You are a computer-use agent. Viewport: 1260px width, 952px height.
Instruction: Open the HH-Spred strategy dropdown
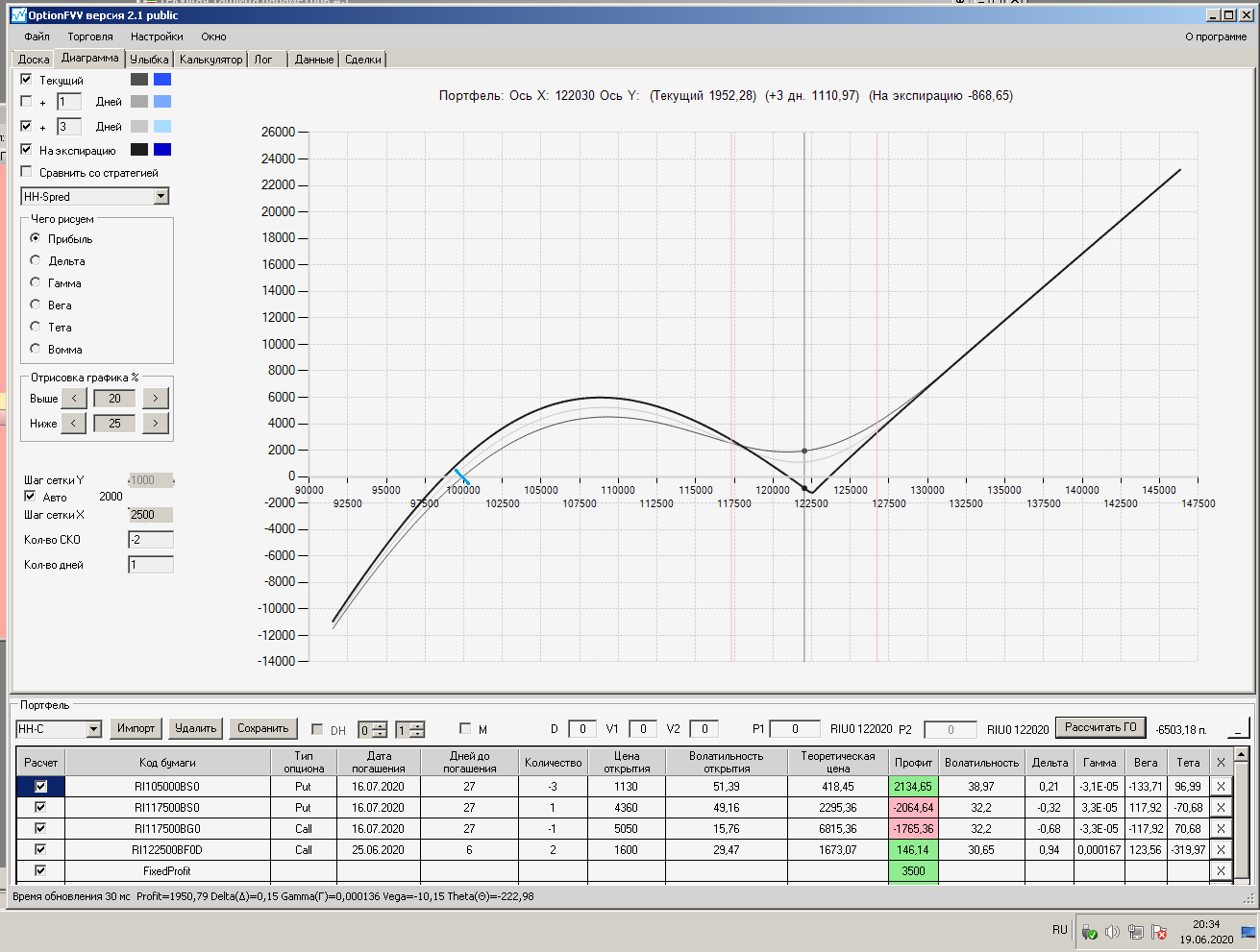(161, 196)
